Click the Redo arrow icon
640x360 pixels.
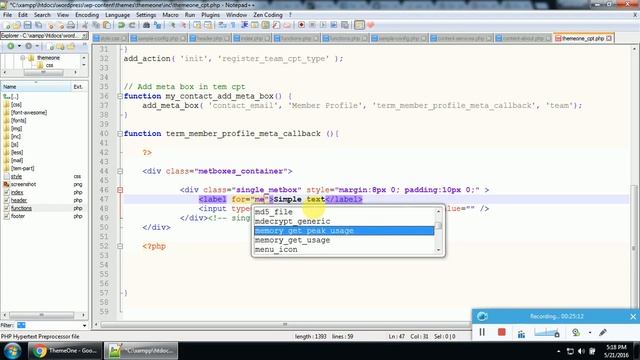pyautogui.click(x=132, y=25)
